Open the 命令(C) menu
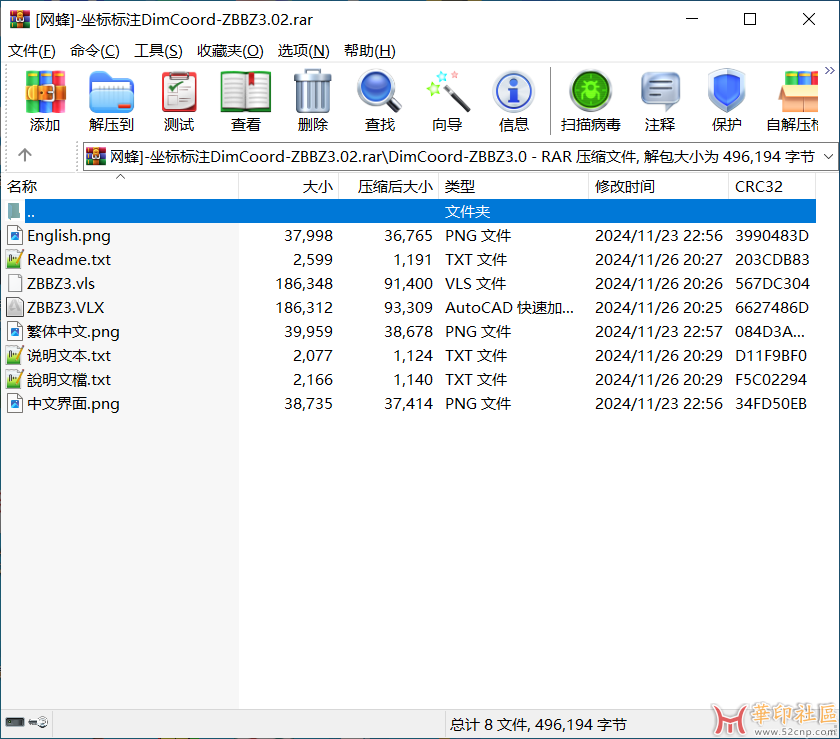The height and width of the screenshot is (739, 840). tap(94, 51)
